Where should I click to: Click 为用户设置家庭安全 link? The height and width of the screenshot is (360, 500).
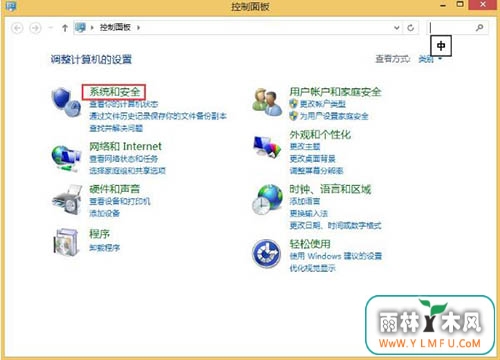[x=334, y=116]
